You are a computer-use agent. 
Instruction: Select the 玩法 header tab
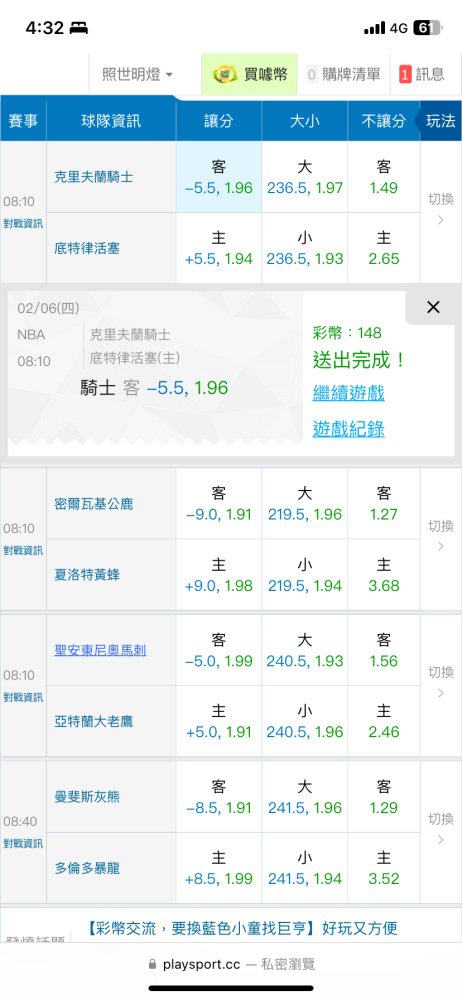(440, 121)
